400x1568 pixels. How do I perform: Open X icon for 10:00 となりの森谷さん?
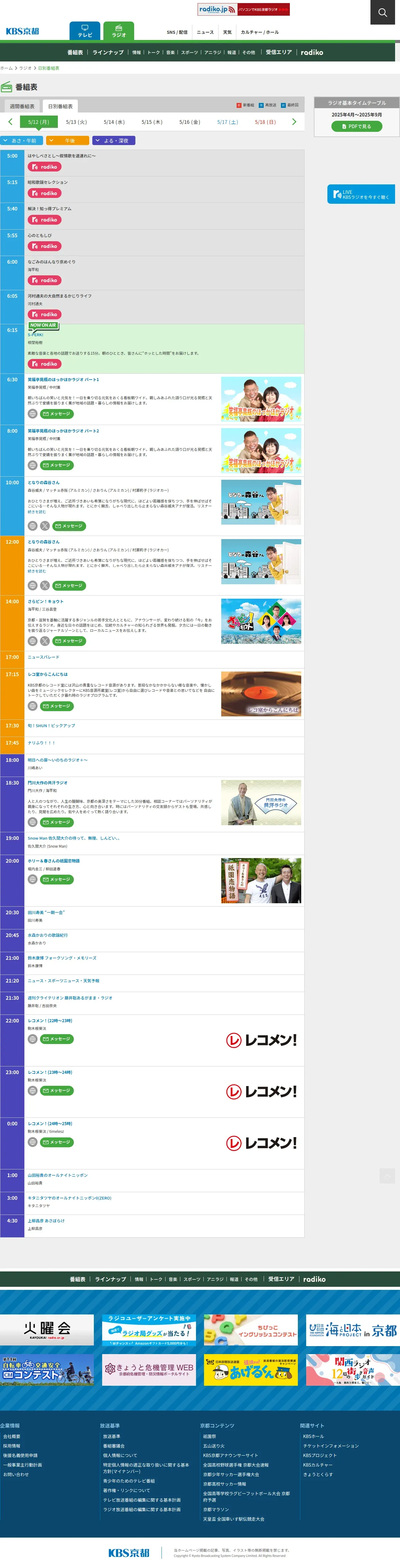tap(45, 526)
